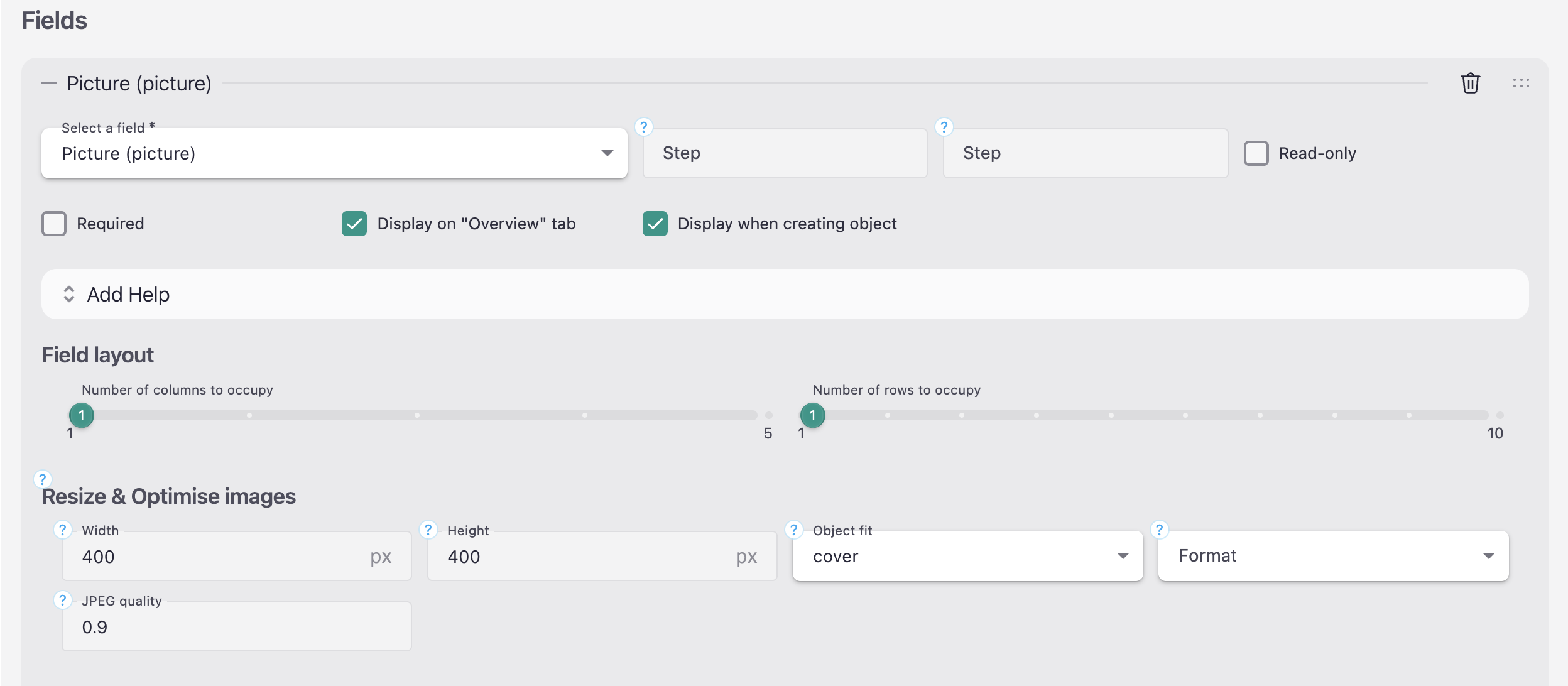1568x686 pixels.
Task: Expand the Add Help panel
Action: click(x=785, y=294)
